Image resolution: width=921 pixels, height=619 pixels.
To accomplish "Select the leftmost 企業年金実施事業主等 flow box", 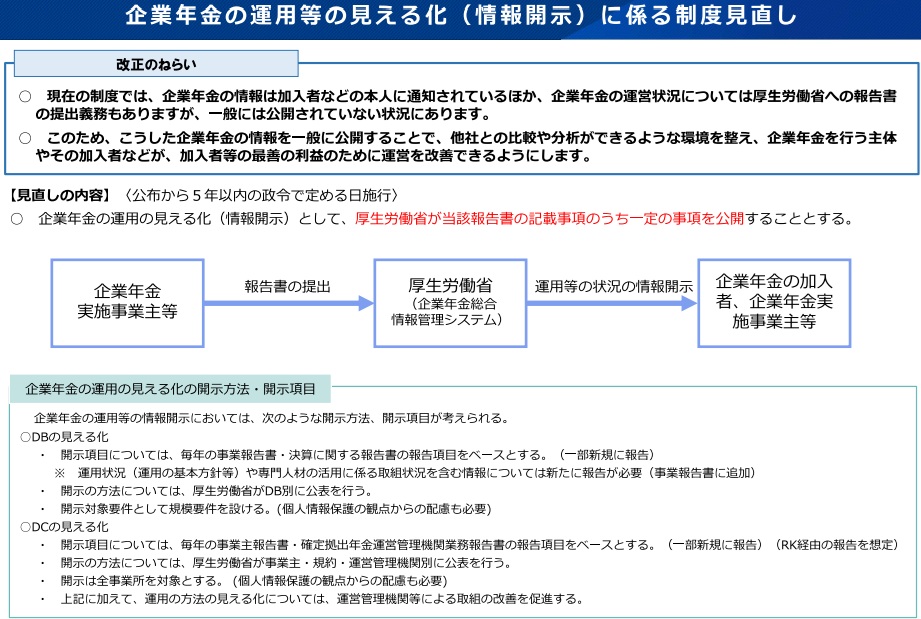I will pos(128,302).
